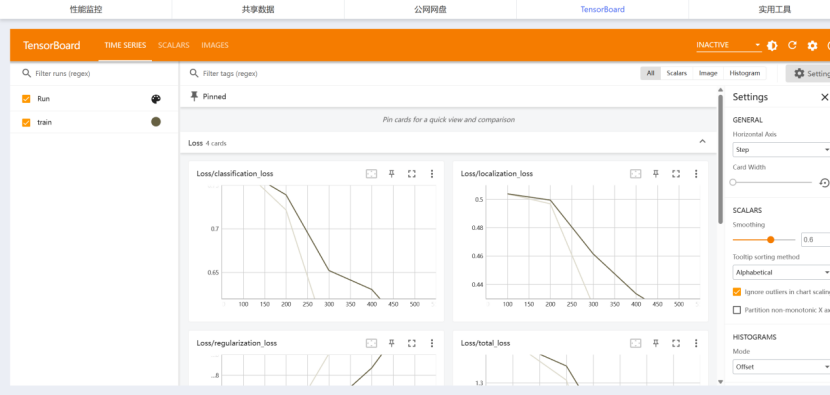Uncheck the train run checkbox
The height and width of the screenshot is (395, 830).
point(26,122)
